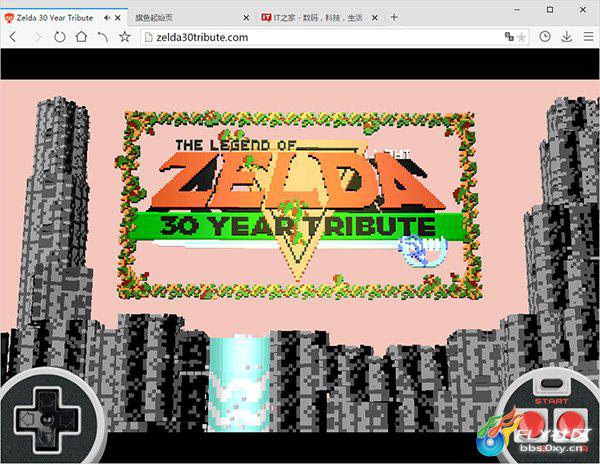The image size is (600, 464).
Task: Open browsing history clock icon
Action: pyautogui.click(x=545, y=37)
